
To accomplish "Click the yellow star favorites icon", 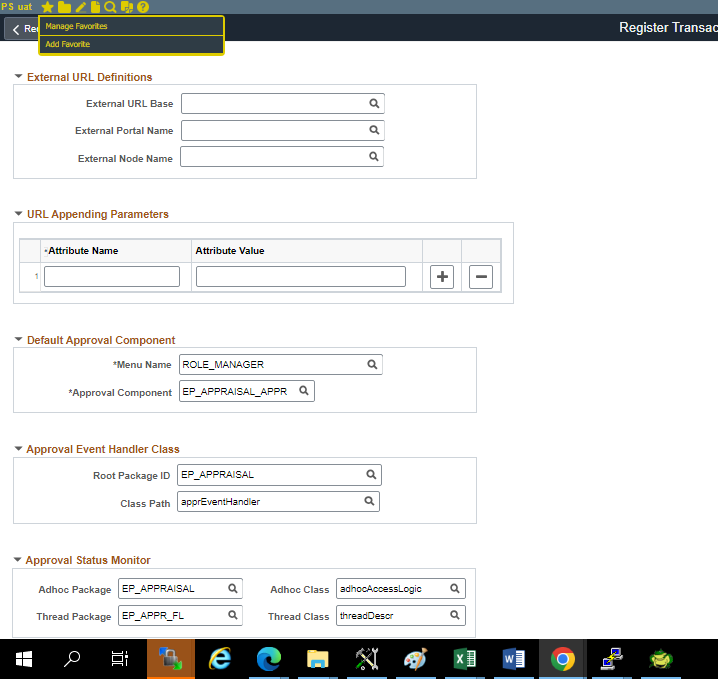I will pyautogui.click(x=47, y=7).
